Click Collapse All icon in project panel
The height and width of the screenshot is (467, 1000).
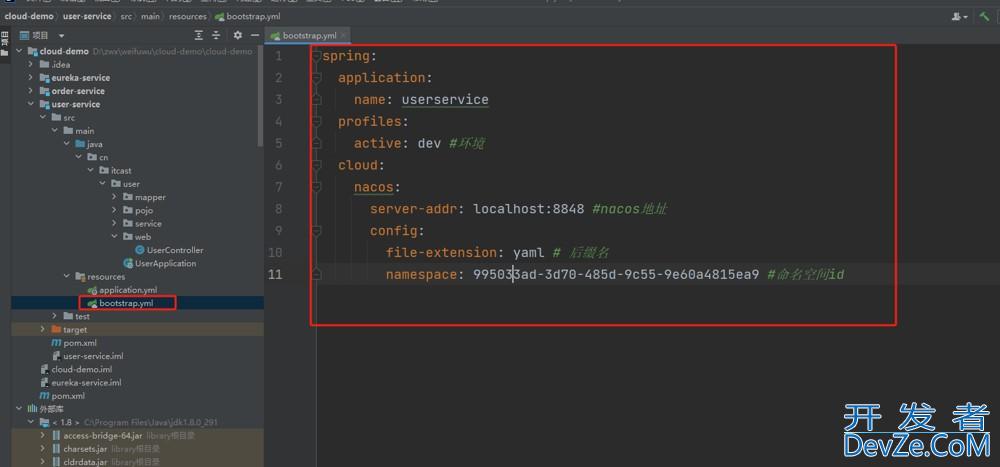(216, 35)
